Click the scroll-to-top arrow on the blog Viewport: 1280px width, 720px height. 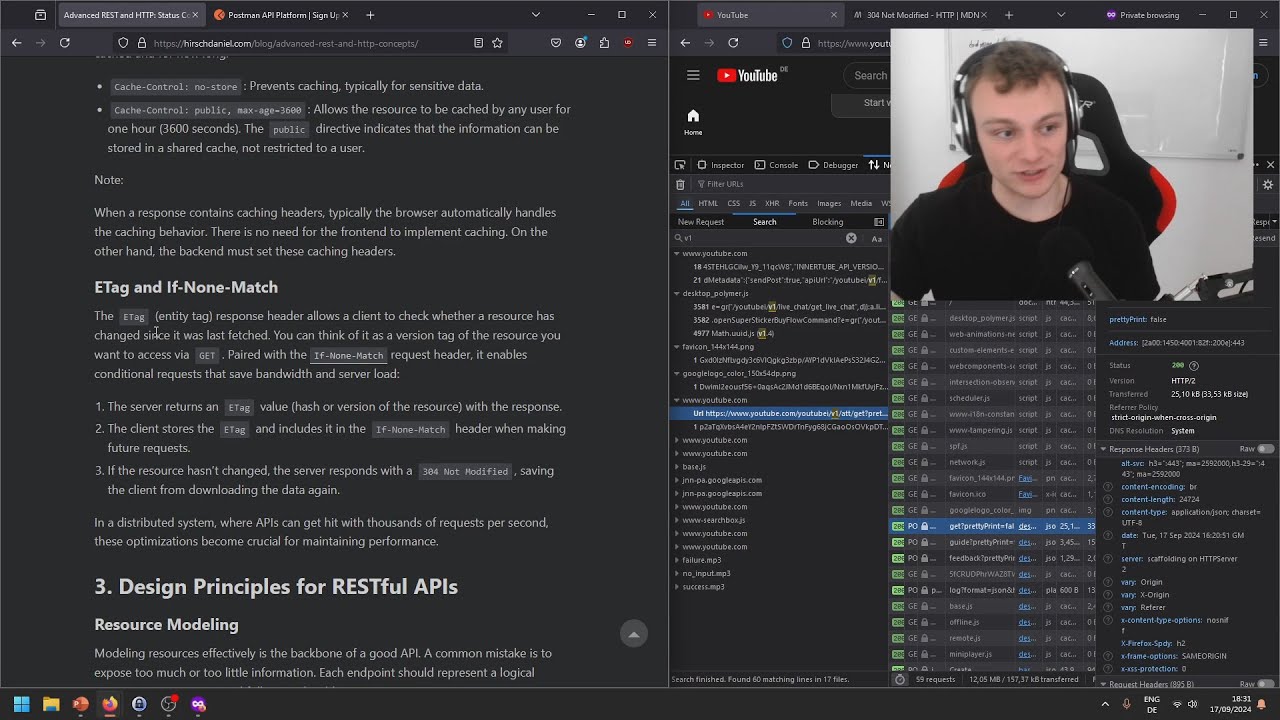pyautogui.click(x=633, y=634)
